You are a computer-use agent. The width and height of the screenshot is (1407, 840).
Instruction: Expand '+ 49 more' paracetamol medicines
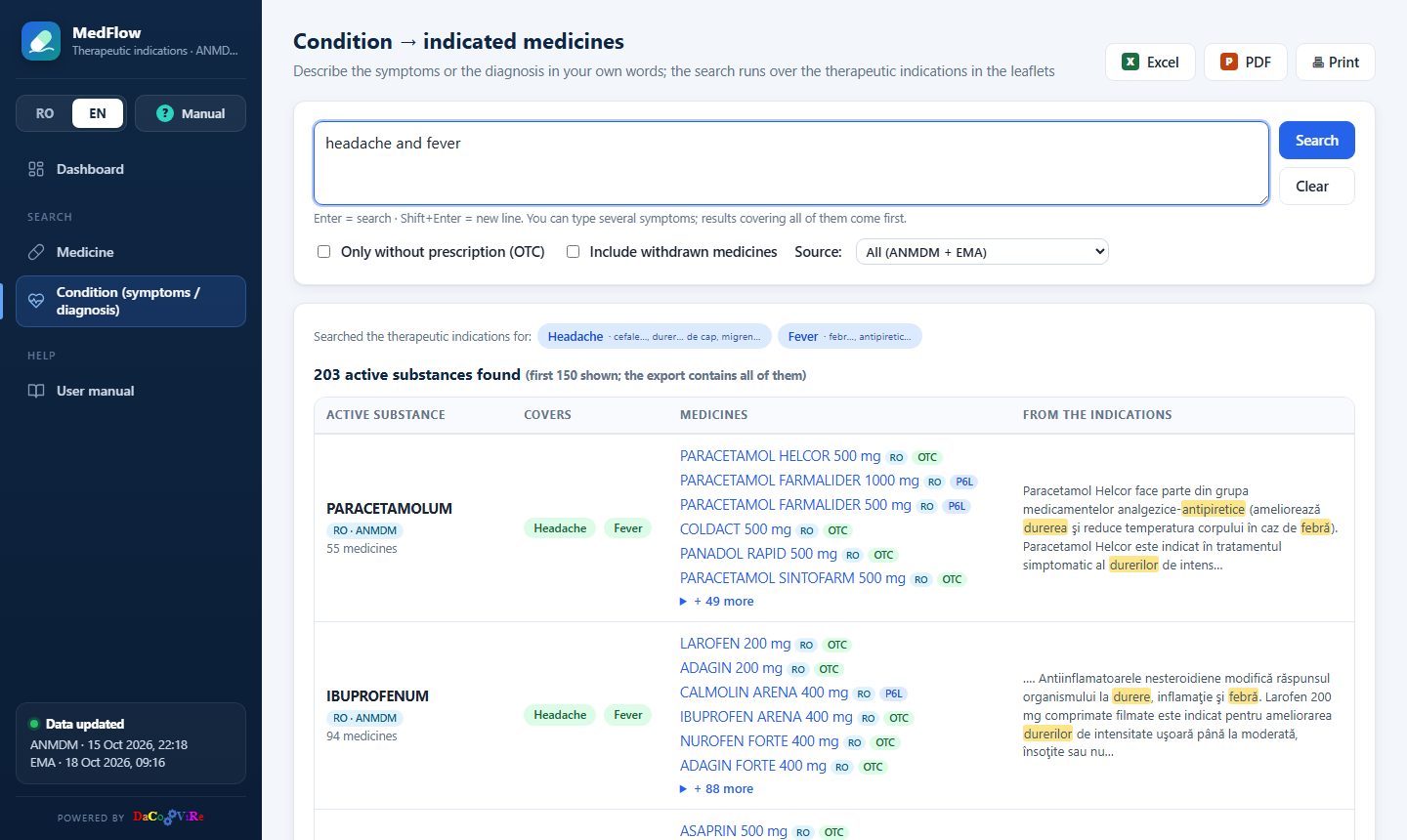716,602
